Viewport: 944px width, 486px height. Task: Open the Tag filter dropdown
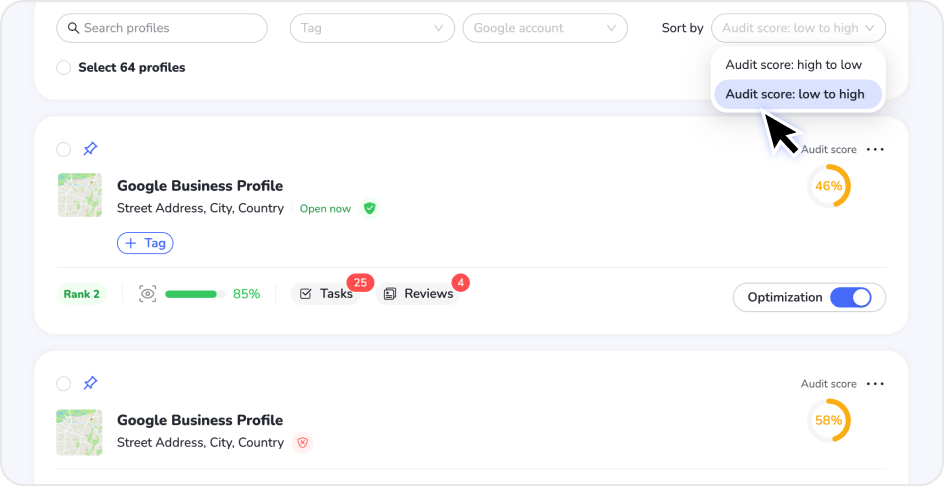pyautogui.click(x=372, y=28)
